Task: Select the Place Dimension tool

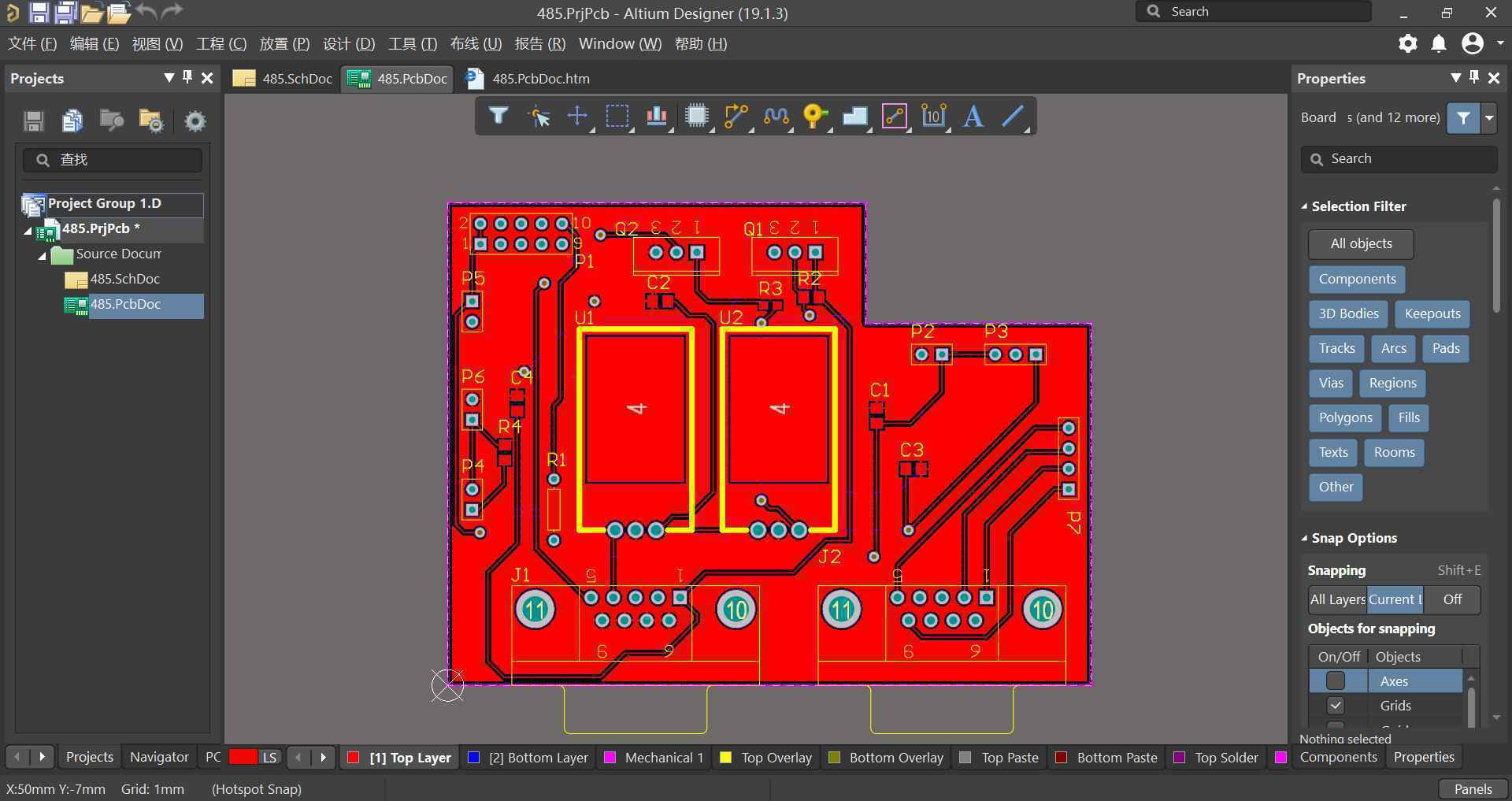Action: point(934,116)
